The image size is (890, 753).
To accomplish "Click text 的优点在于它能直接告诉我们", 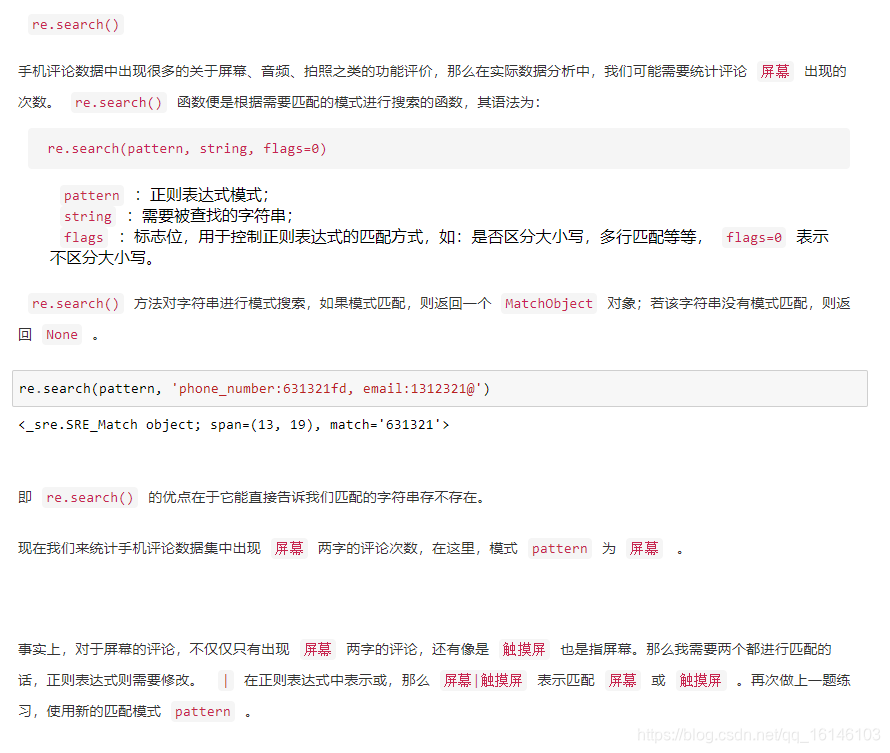I will point(241,498).
